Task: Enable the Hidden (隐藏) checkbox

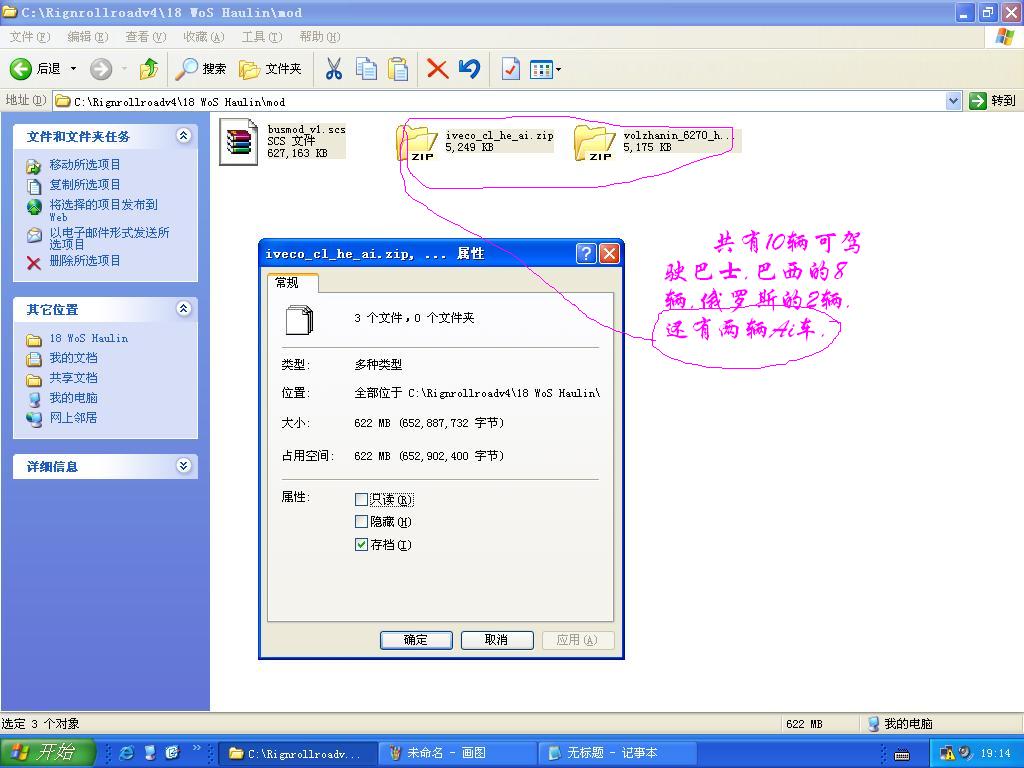Action: 362,522
